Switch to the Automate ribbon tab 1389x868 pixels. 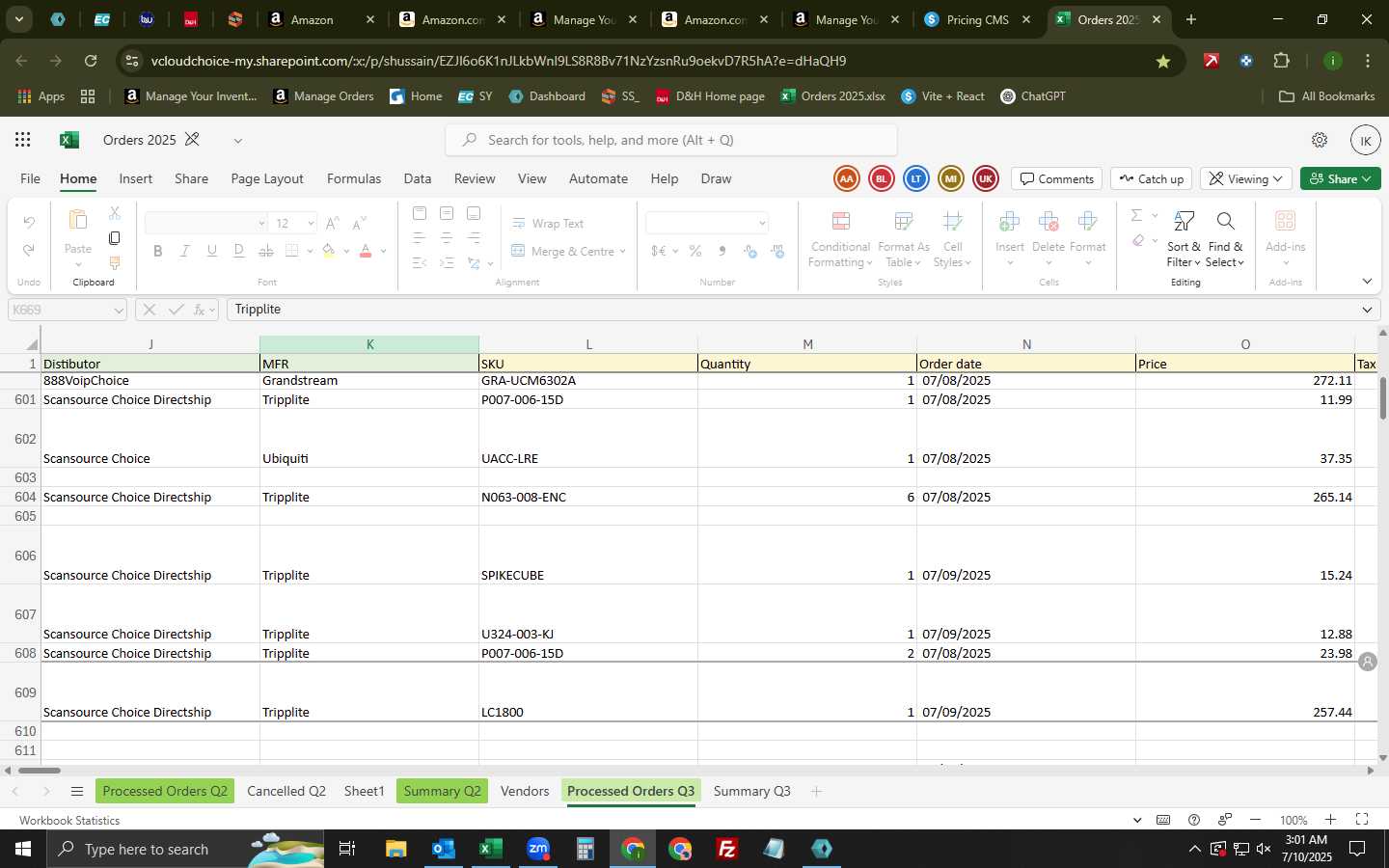[598, 178]
